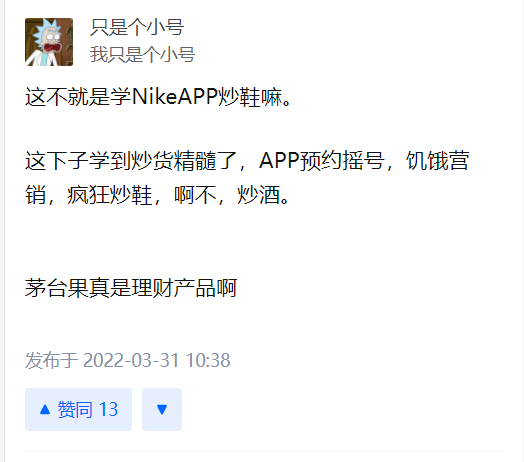The width and height of the screenshot is (524, 462).
Task: Click the paragraph starting 这下子学到炒货精髓了
Action: pyautogui.click(x=247, y=178)
